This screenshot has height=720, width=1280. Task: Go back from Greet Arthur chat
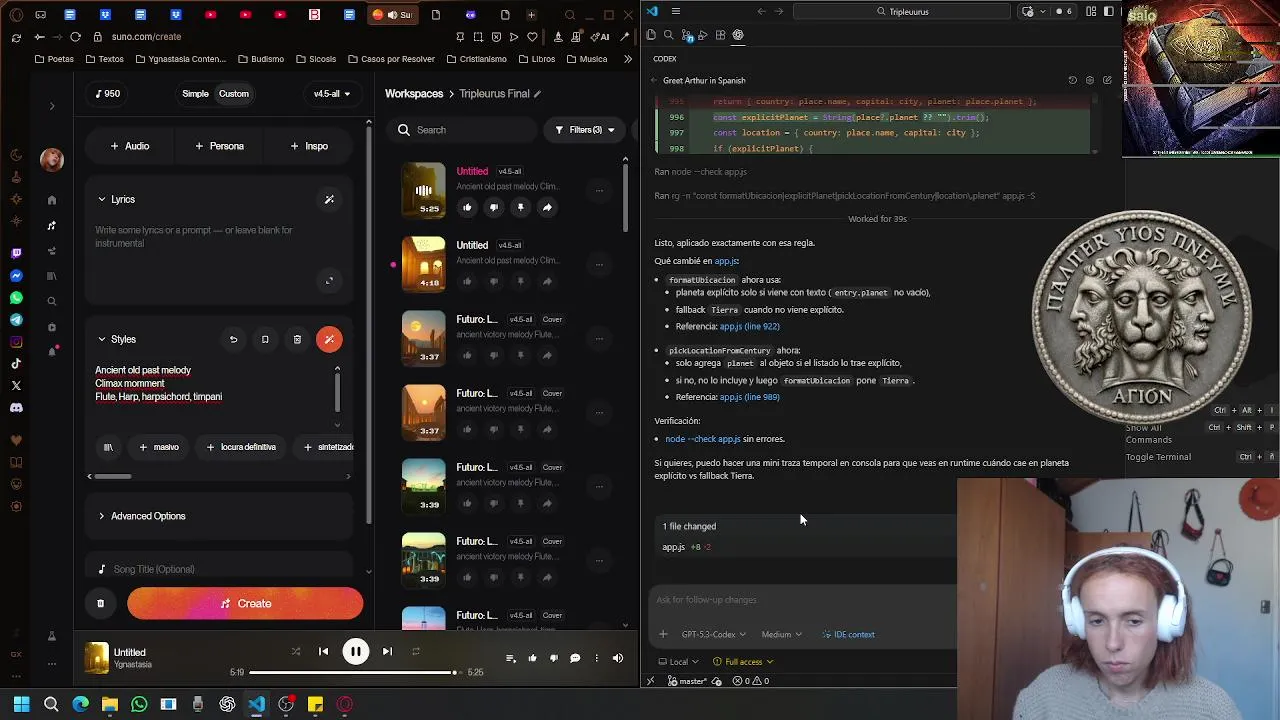tap(654, 80)
